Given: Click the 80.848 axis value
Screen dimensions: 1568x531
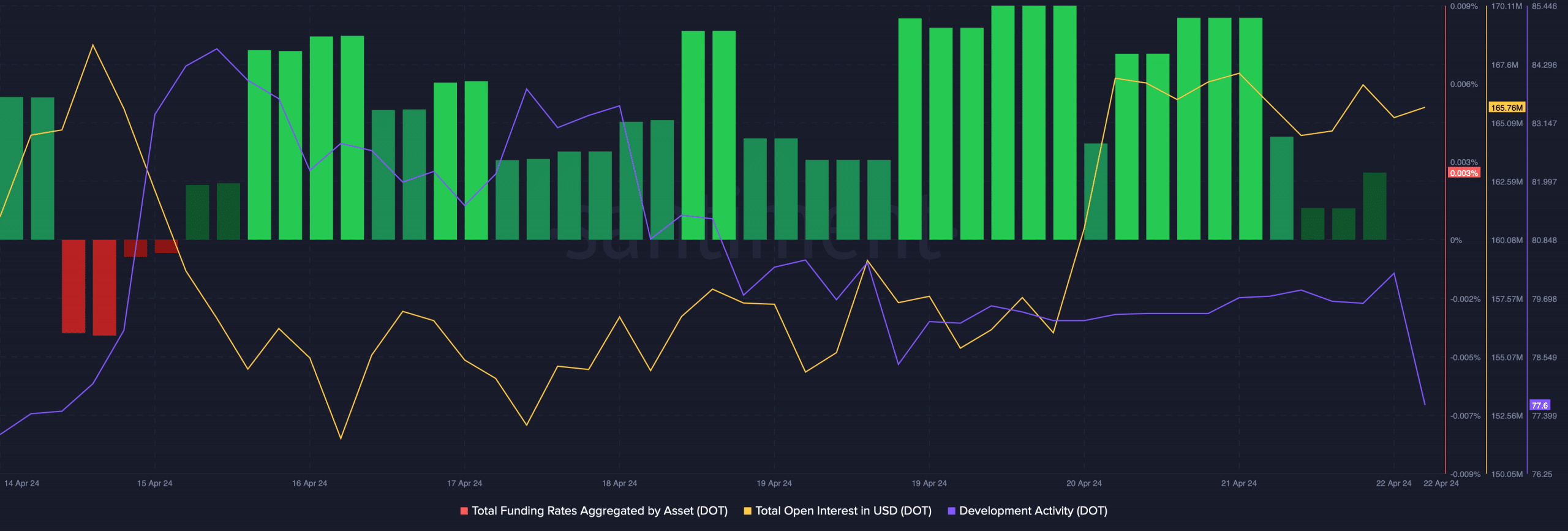Looking at the screenshot, I should [1544, 241].
